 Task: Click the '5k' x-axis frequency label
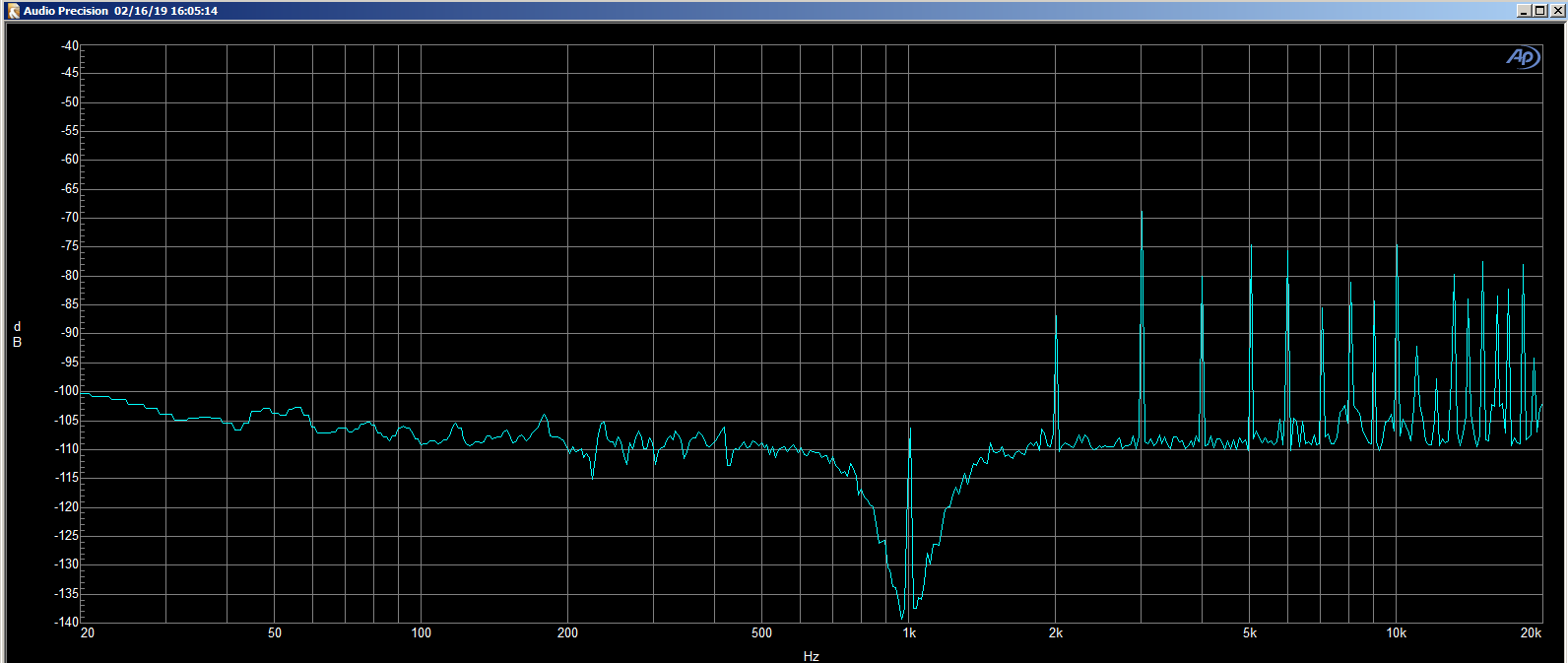point(1250,632)
